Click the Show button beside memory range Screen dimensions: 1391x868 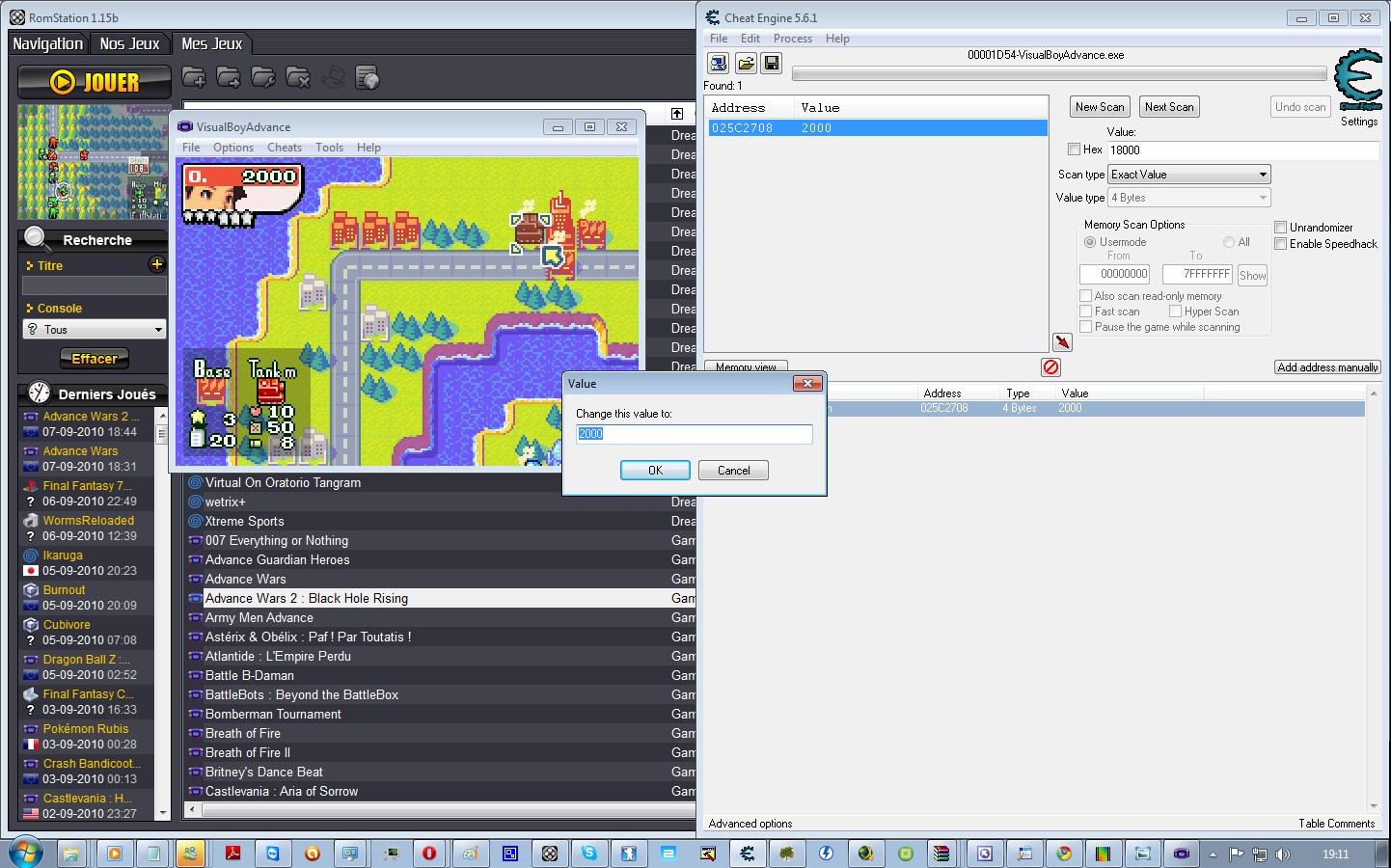pyautogui.click(x=1252, y=275)
